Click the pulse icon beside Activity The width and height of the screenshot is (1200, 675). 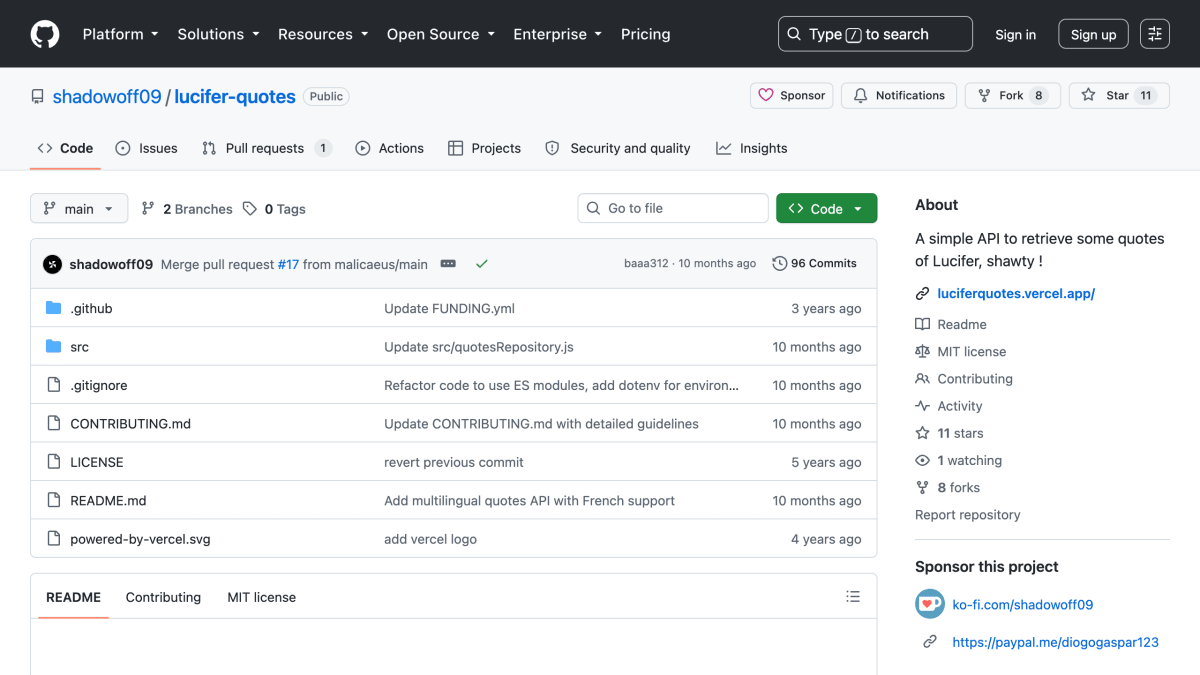click(922, 406)
